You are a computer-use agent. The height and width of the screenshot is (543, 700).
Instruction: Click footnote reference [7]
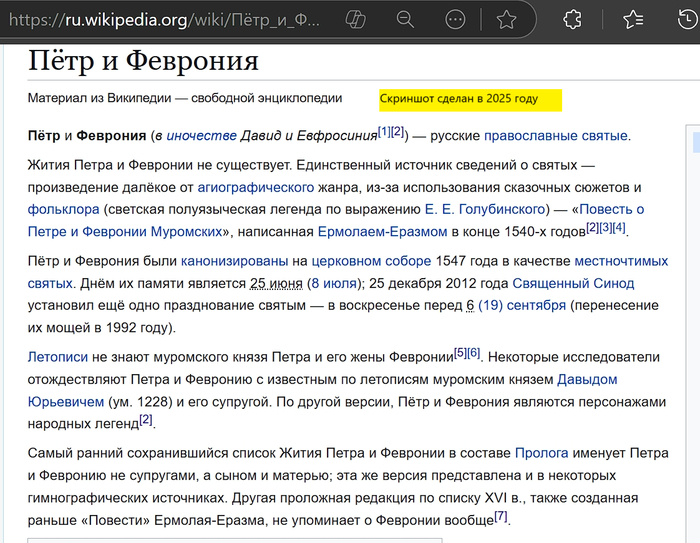(x=501, y=517)
